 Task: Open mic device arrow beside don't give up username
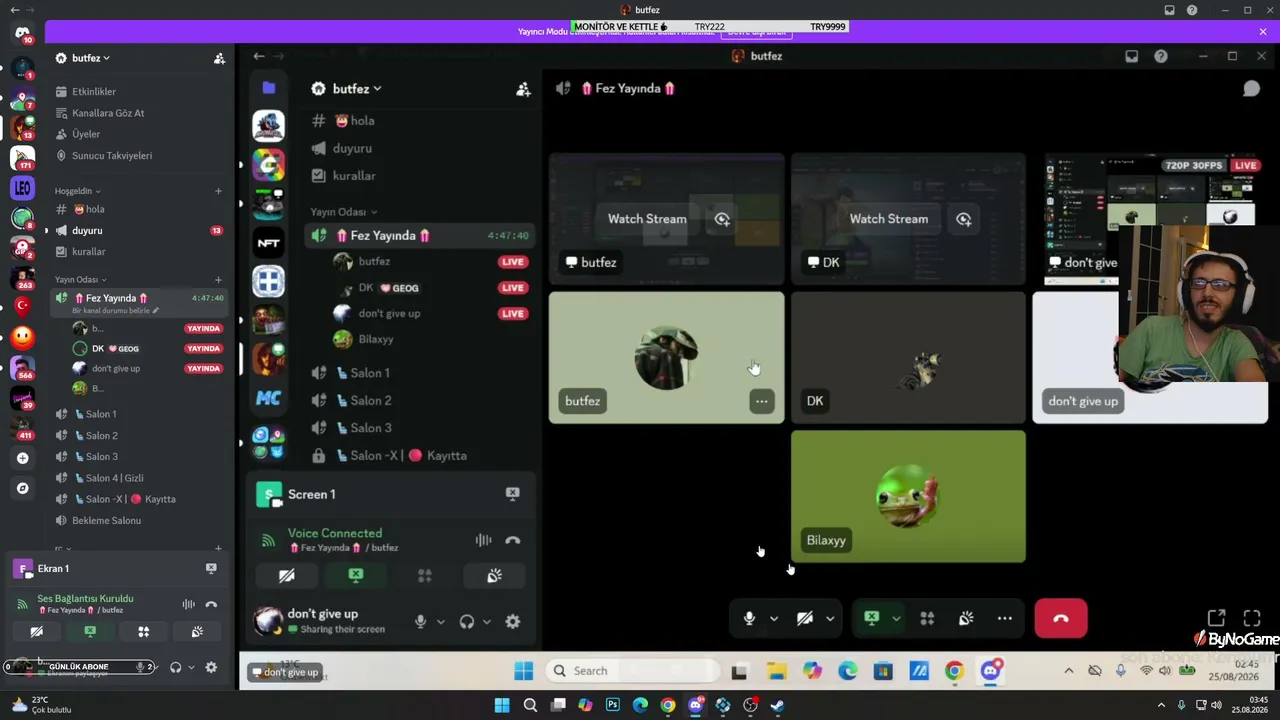[441, 621]
